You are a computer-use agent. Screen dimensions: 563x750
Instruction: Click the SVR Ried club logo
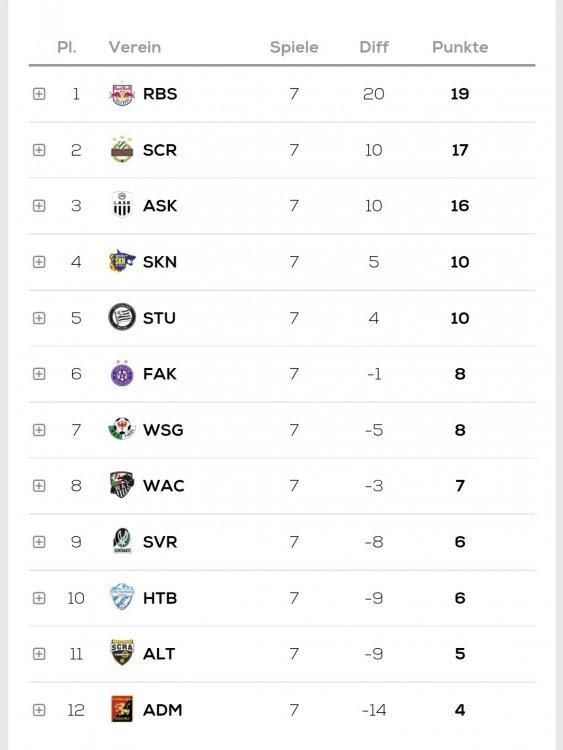pyautogui.click(x=122, y=541)
